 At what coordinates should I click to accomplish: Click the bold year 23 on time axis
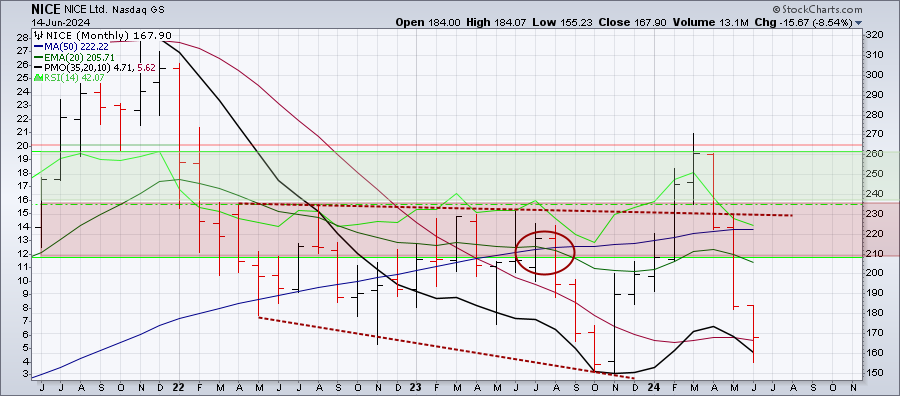[417, 388]
